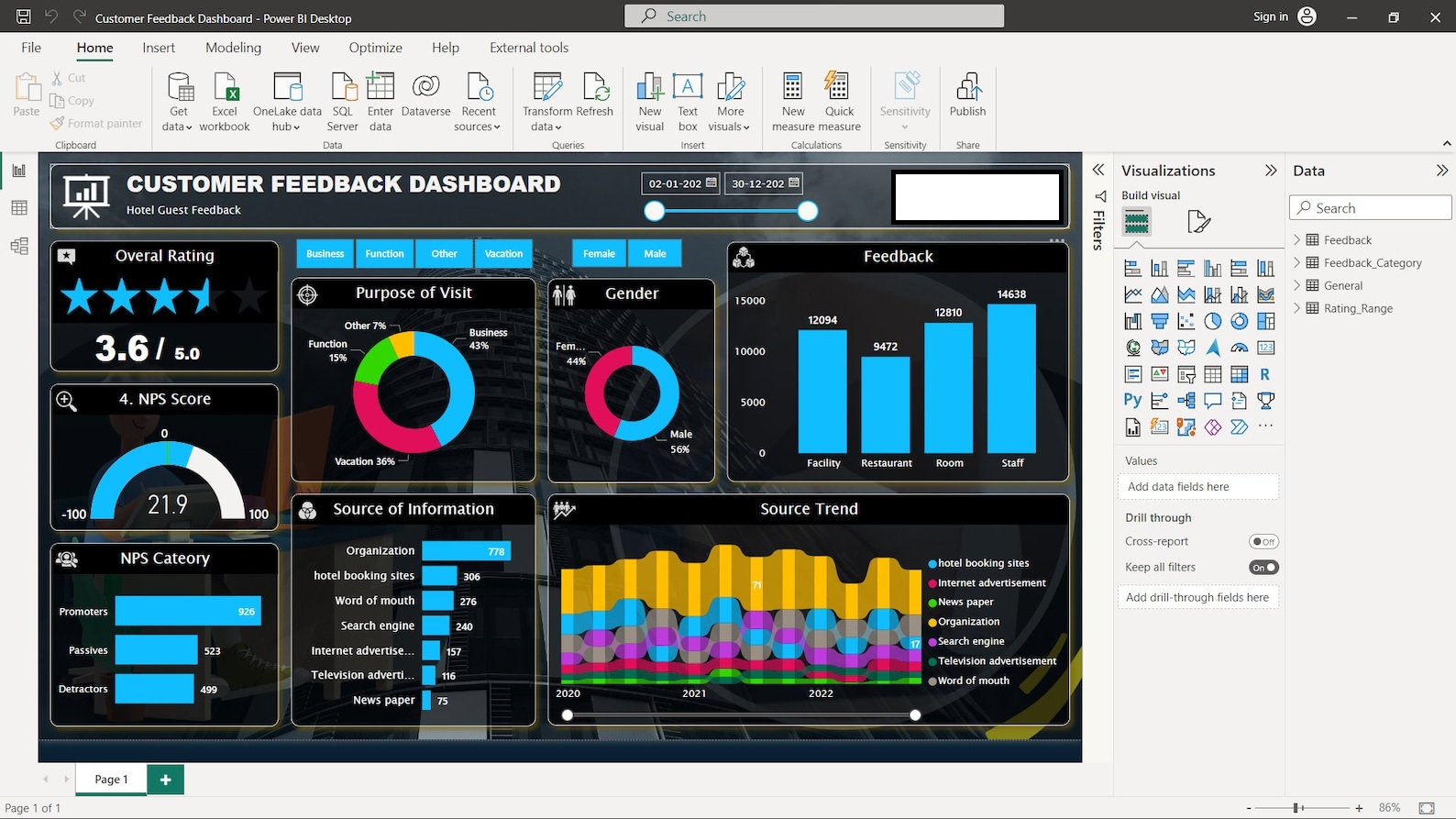Screen dimensions: 1456x819
Task: Expand the Rating_Range table
Action: 1297,308
